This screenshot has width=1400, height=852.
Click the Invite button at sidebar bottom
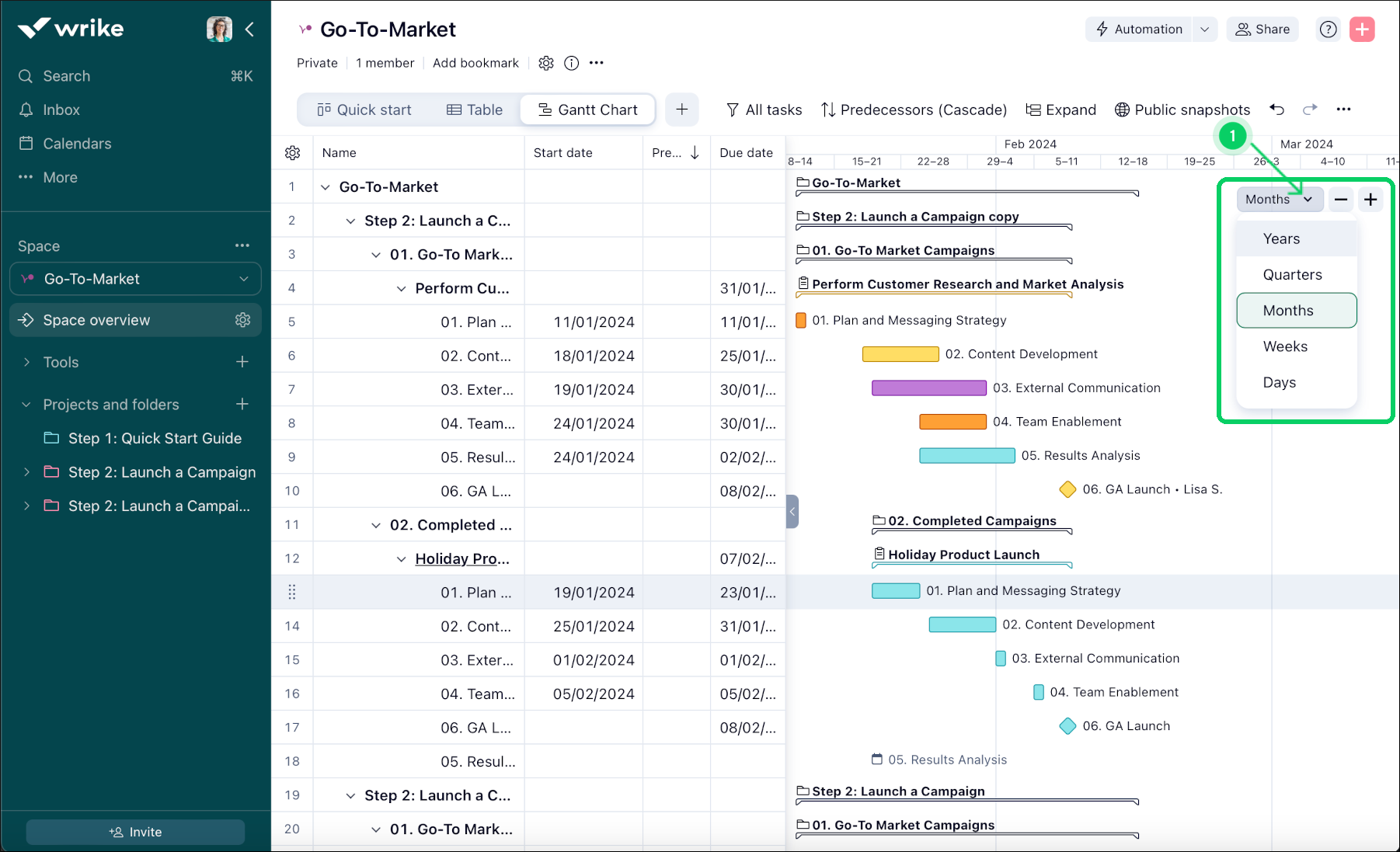(x=134, y=831)
